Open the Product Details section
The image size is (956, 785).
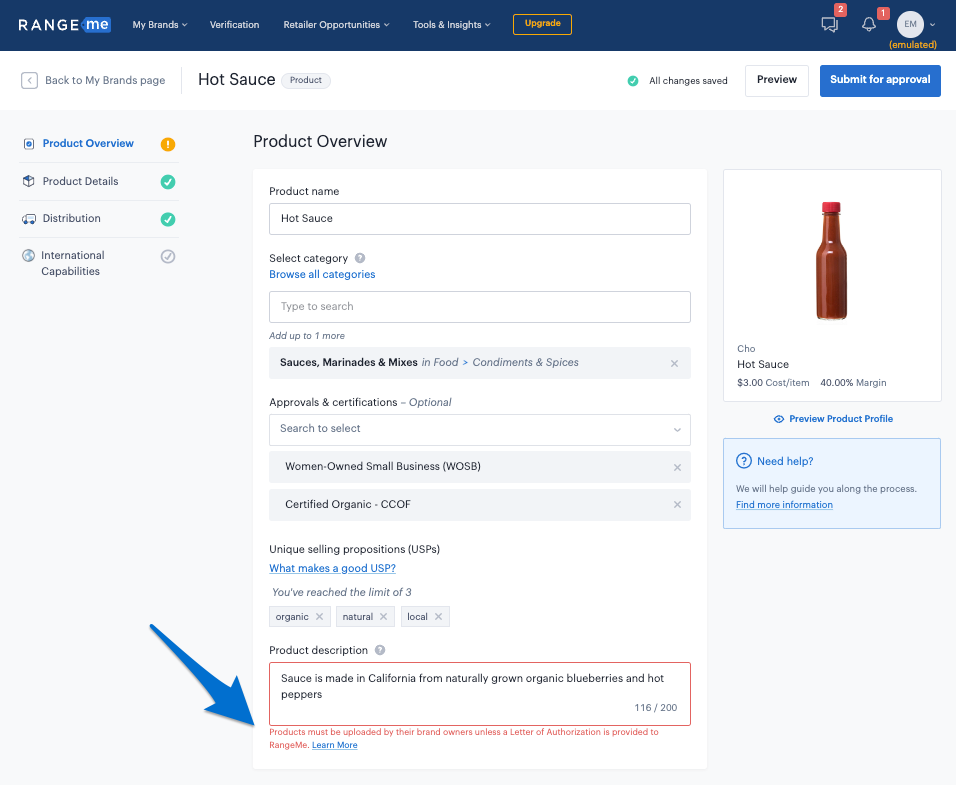[80, 182]
